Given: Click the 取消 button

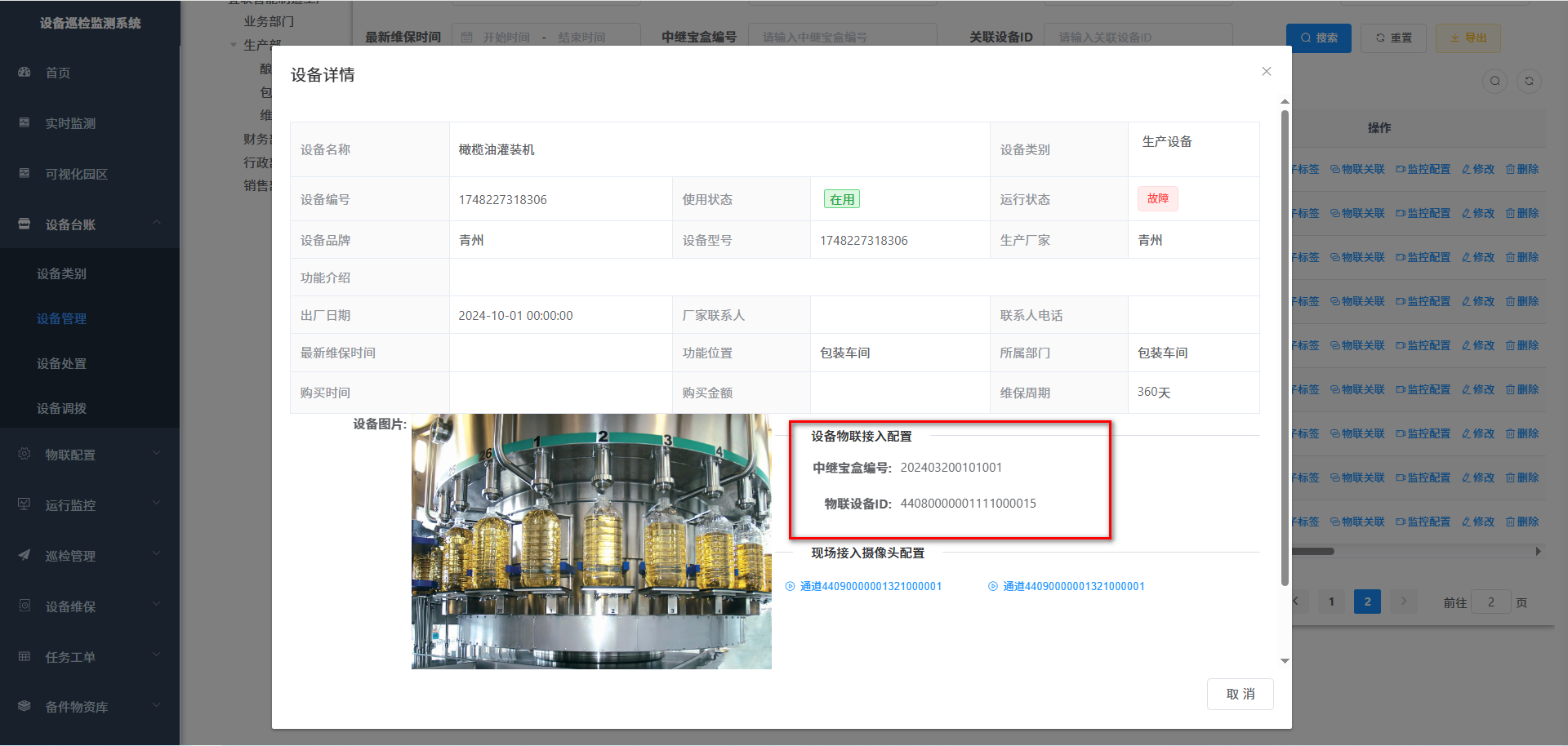Looking at the screenshot, I should click(x=1240, y=694).
